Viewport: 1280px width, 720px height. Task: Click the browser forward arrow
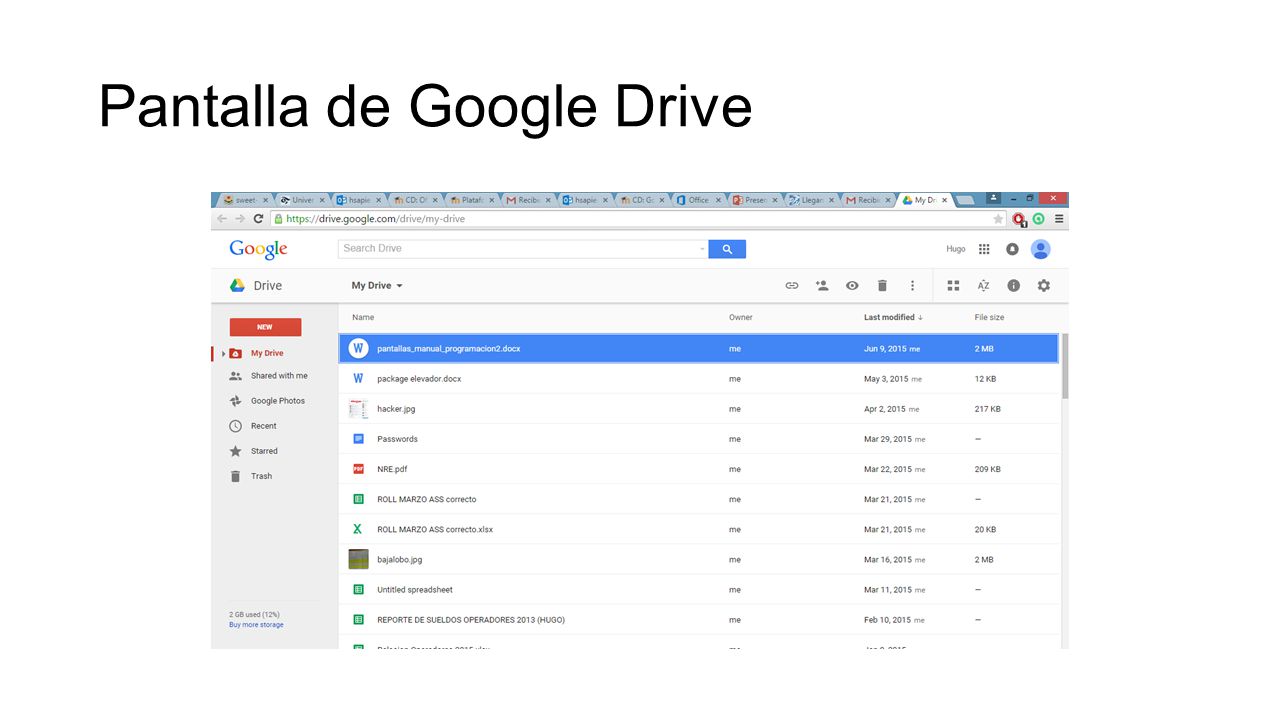pos(240,219)
